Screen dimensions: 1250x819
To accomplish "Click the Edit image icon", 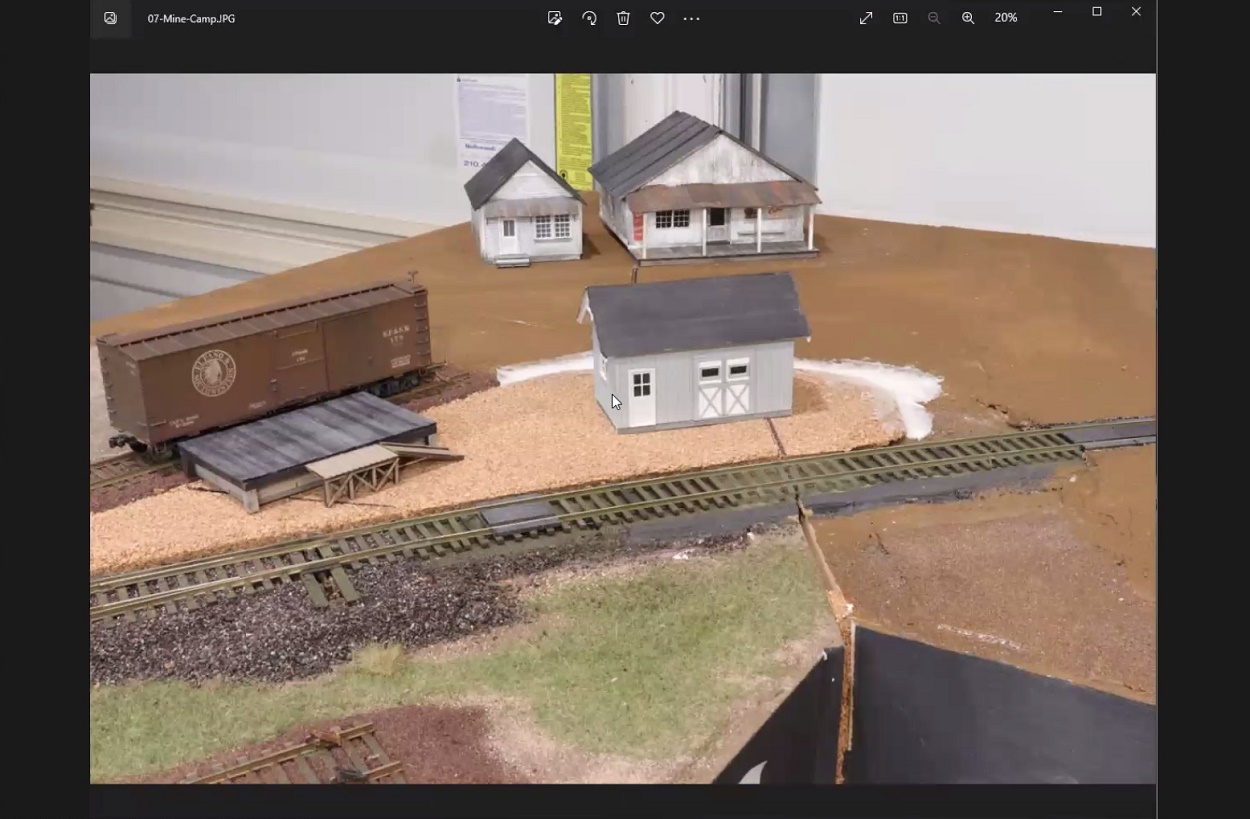I will pyautogui.click(x=555, y=18).
